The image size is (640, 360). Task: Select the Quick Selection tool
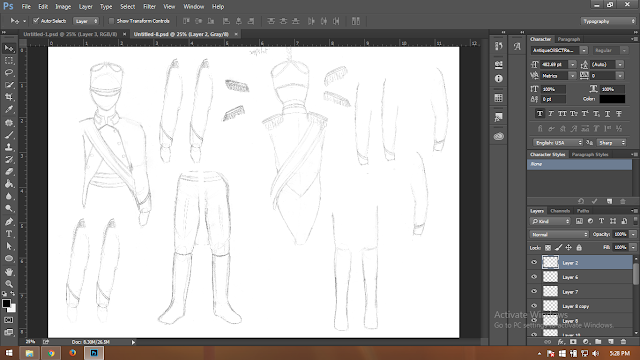coord(9,85)
